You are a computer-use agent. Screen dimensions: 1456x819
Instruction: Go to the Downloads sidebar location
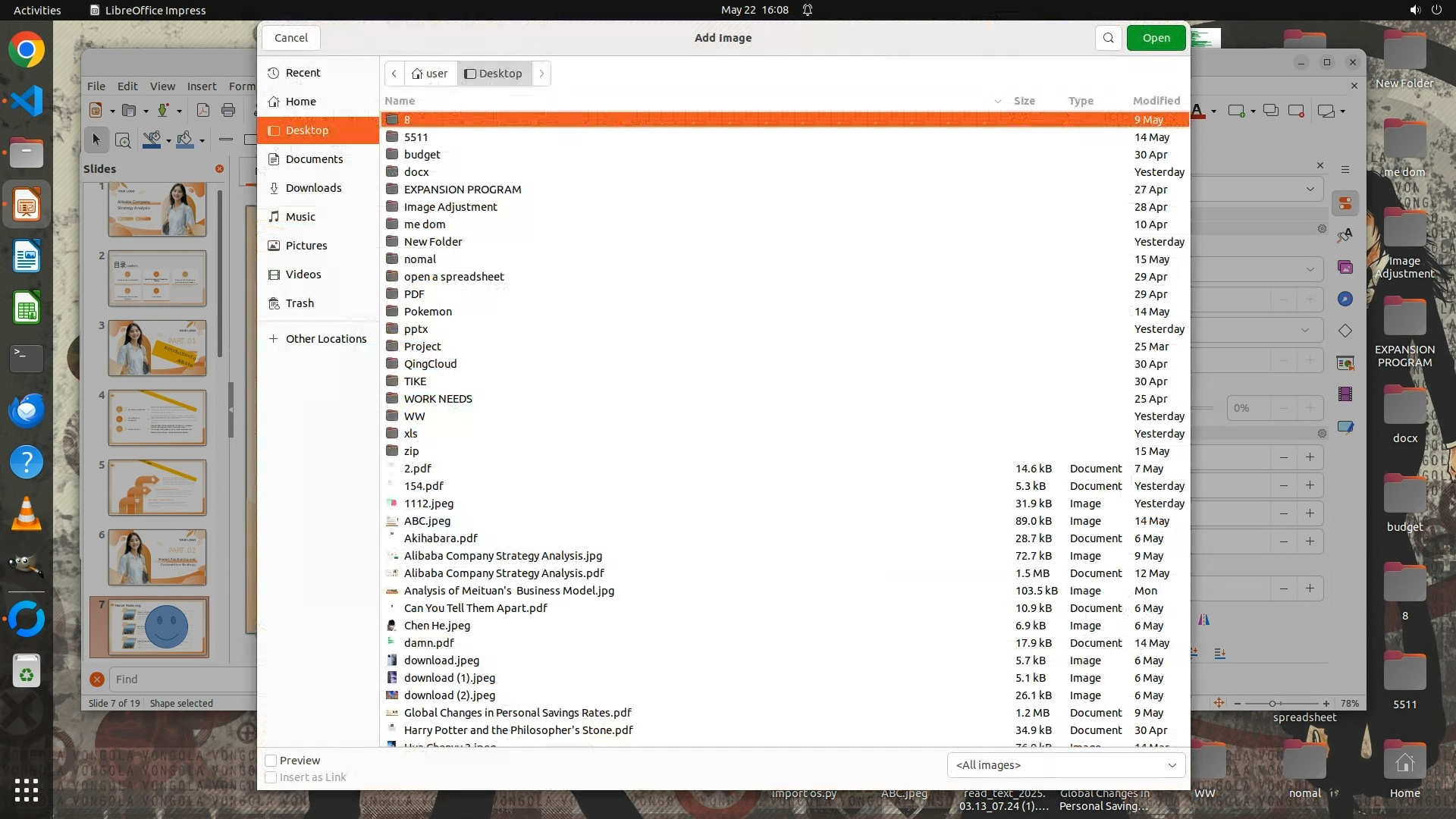pos(312,188)
